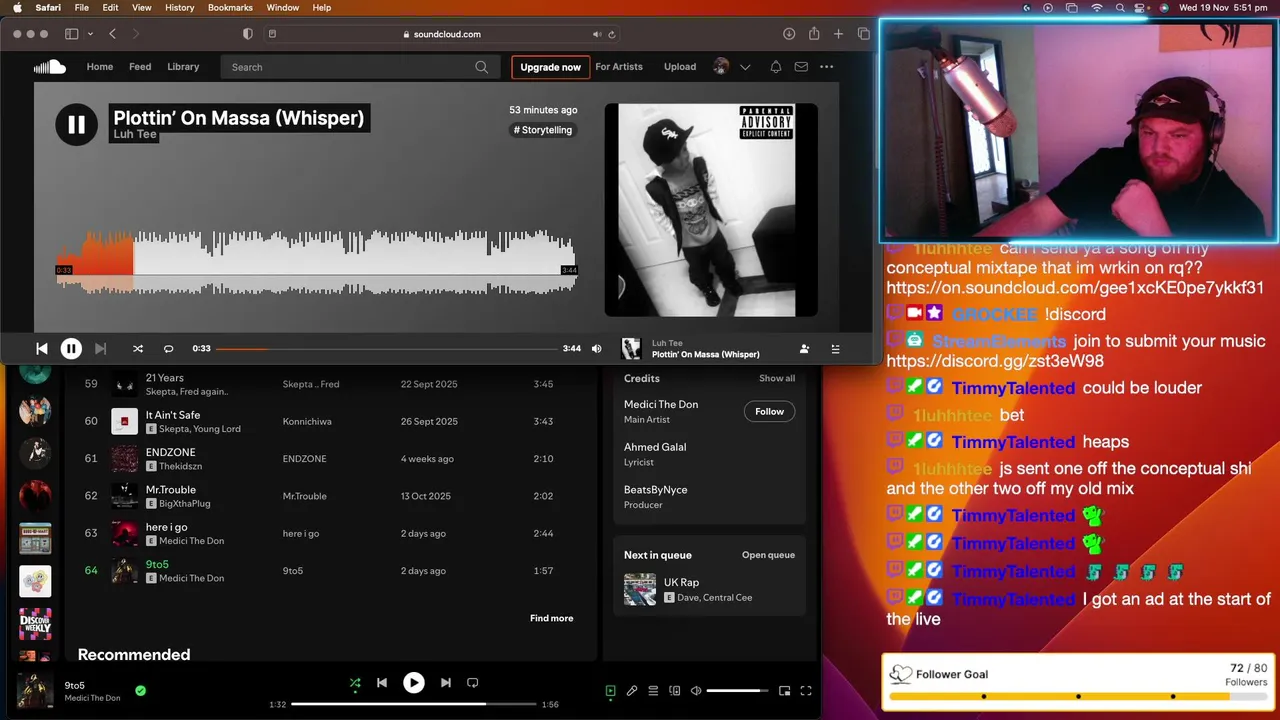1280x720 pixels.
Task: Open SoundCloud notifications bell
Action: (775, 67)
